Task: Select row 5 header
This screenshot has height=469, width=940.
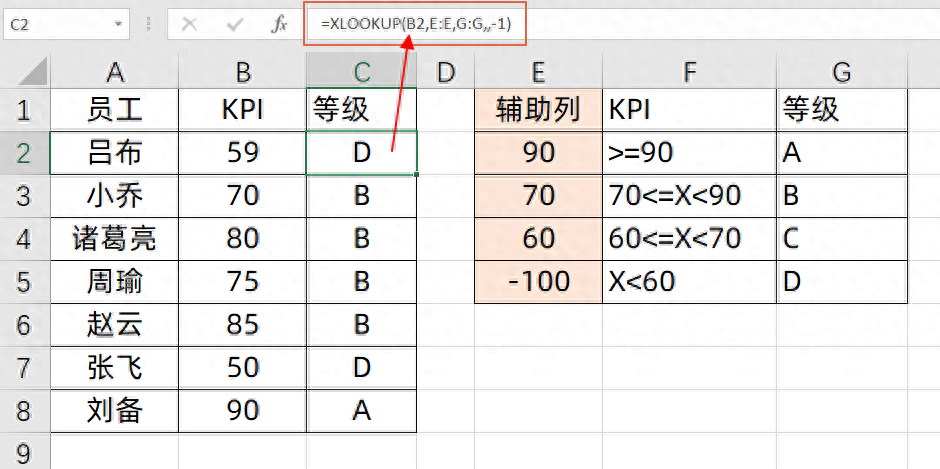Action: 25,282
